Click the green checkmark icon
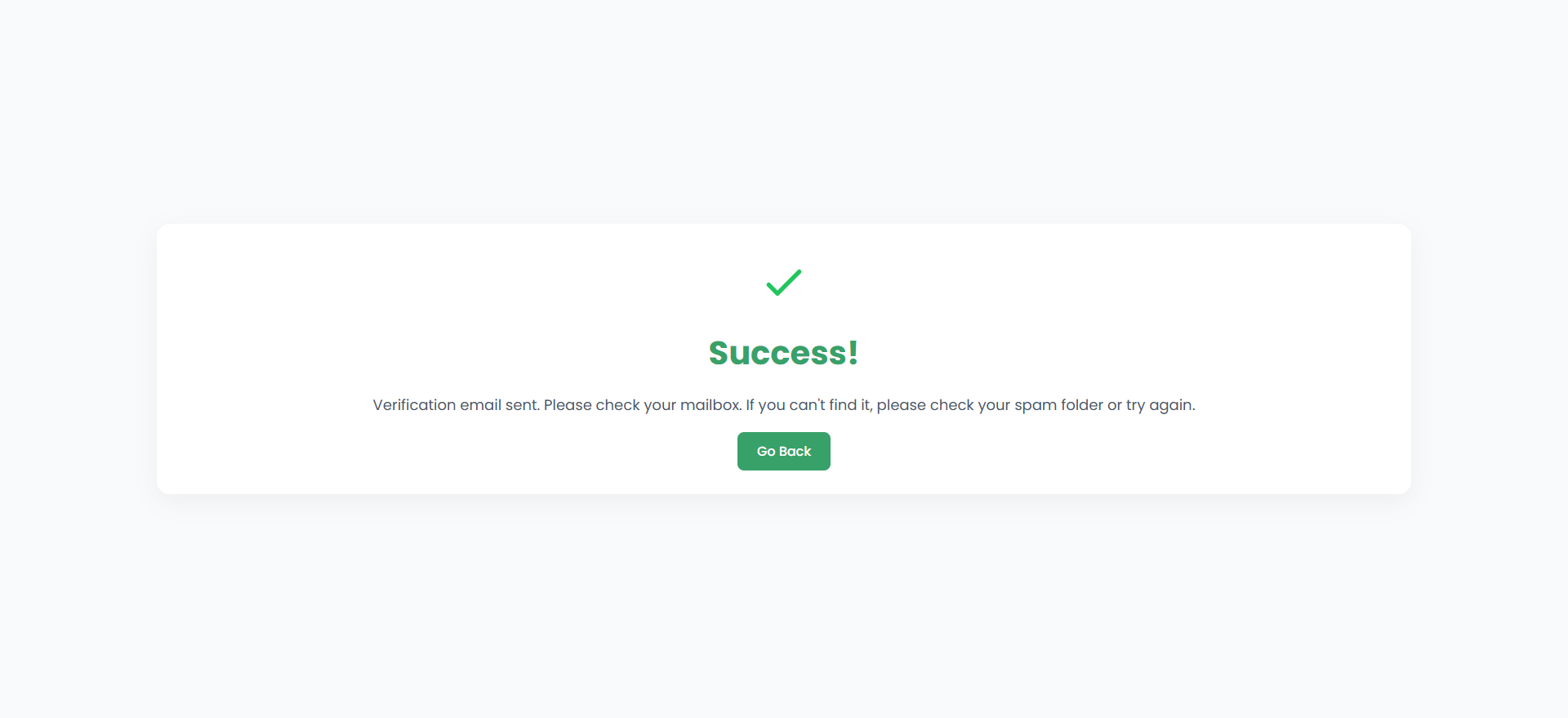The height and width of the screenshot is (718, 1568). (784, 283)
